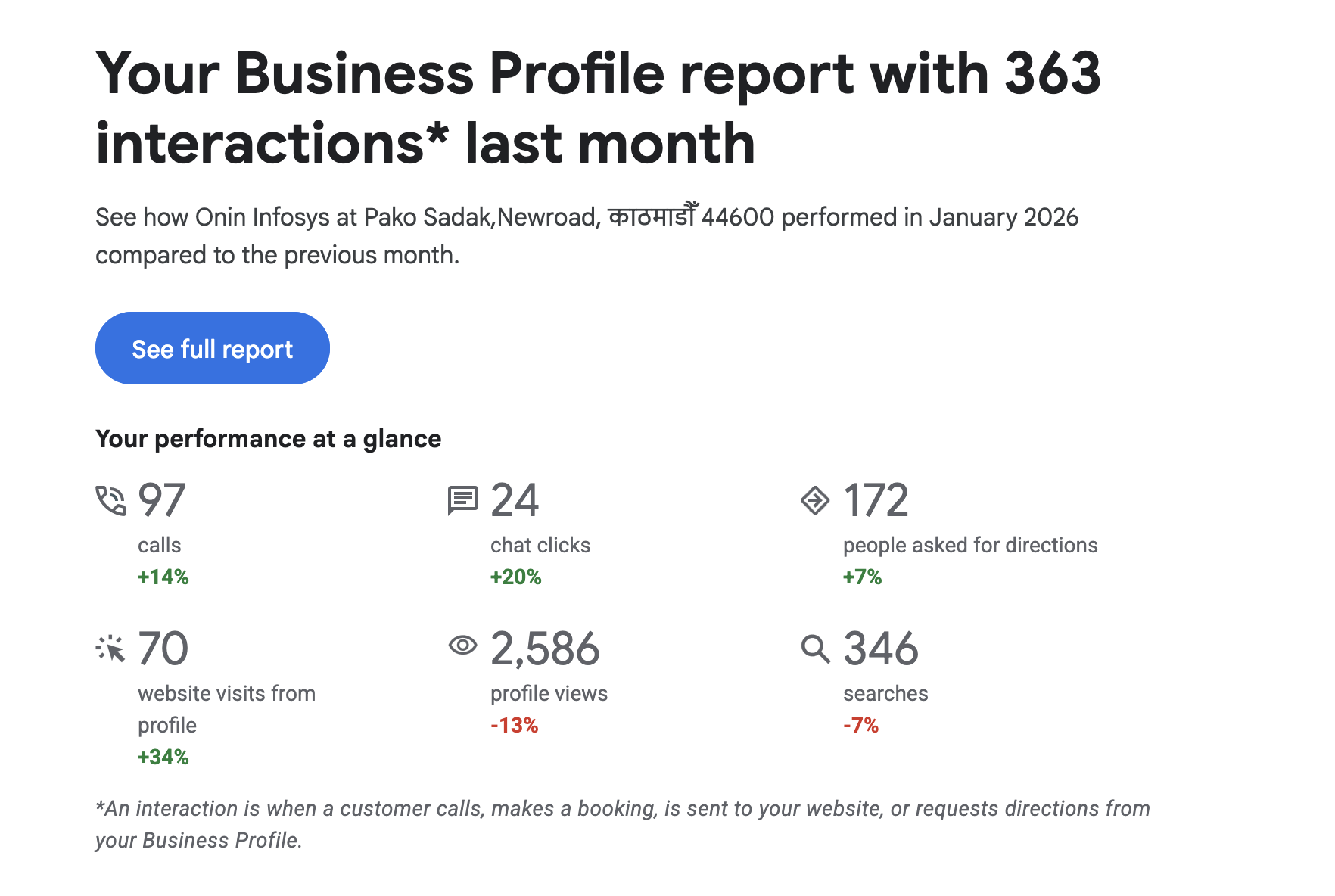Select the 97 calls count

162,500
